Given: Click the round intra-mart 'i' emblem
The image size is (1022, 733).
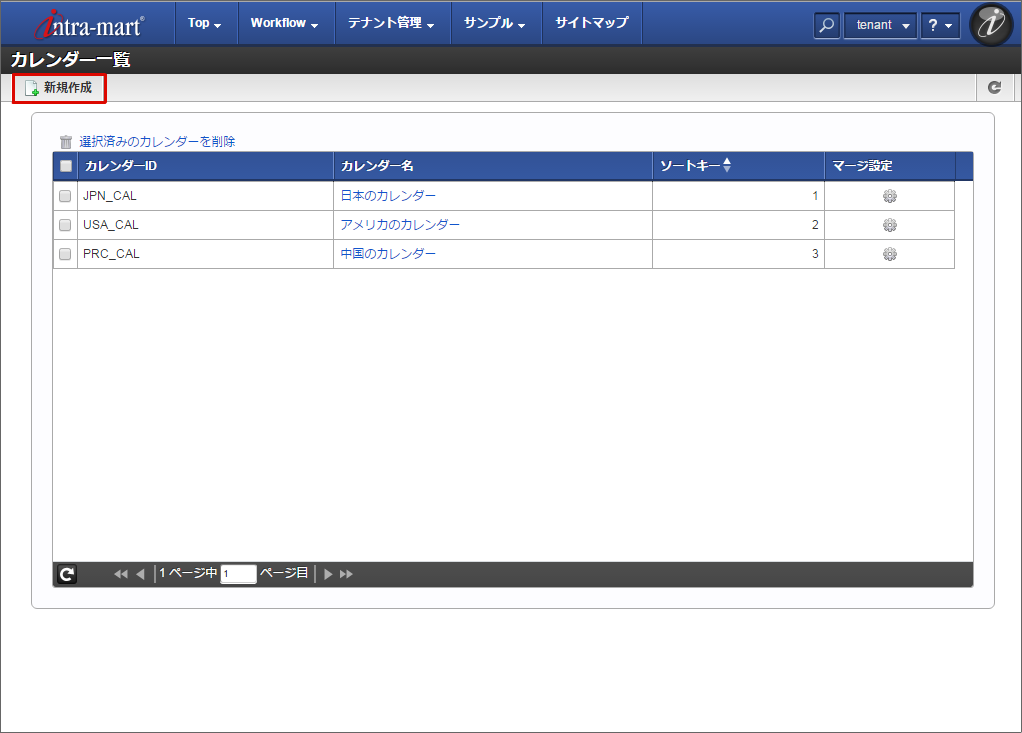Looking at the screenshot, I should coord(991,25).
